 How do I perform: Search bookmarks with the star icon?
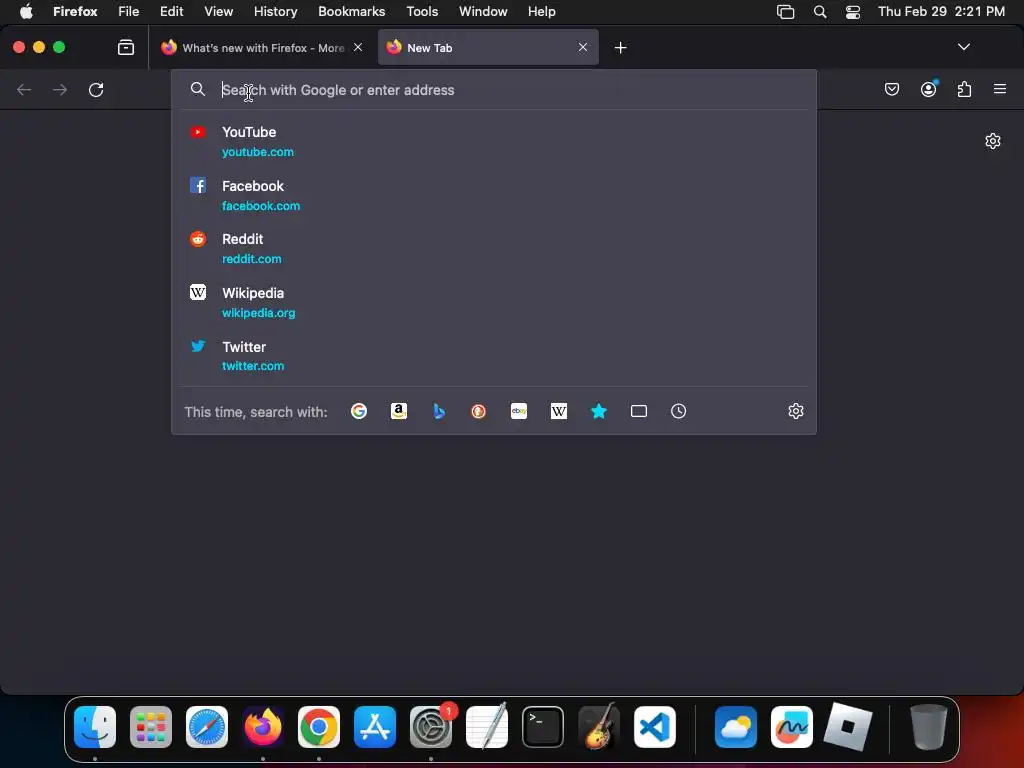[599, 411]
